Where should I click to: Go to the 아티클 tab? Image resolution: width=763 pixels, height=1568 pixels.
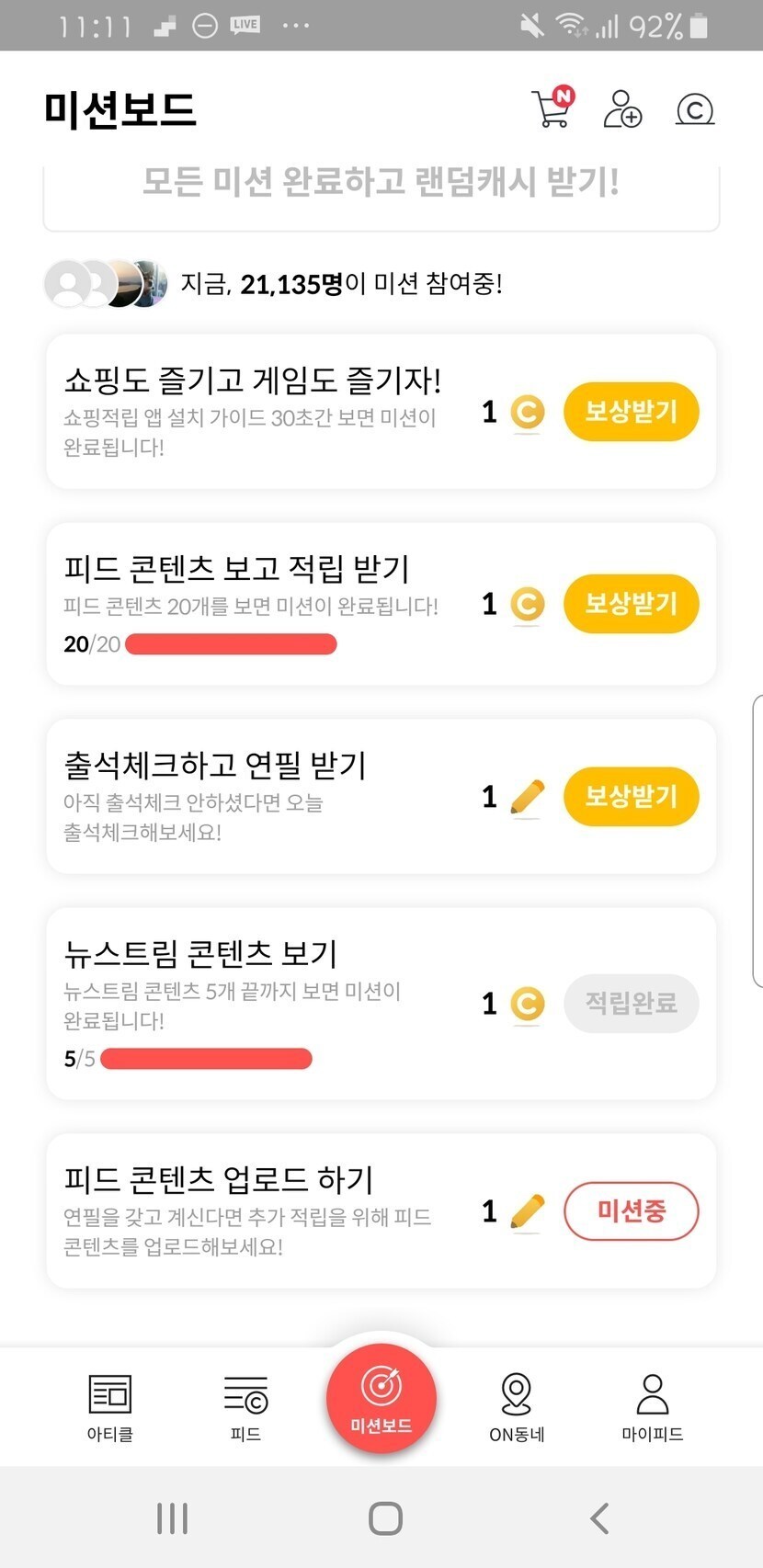[110, 1406]
